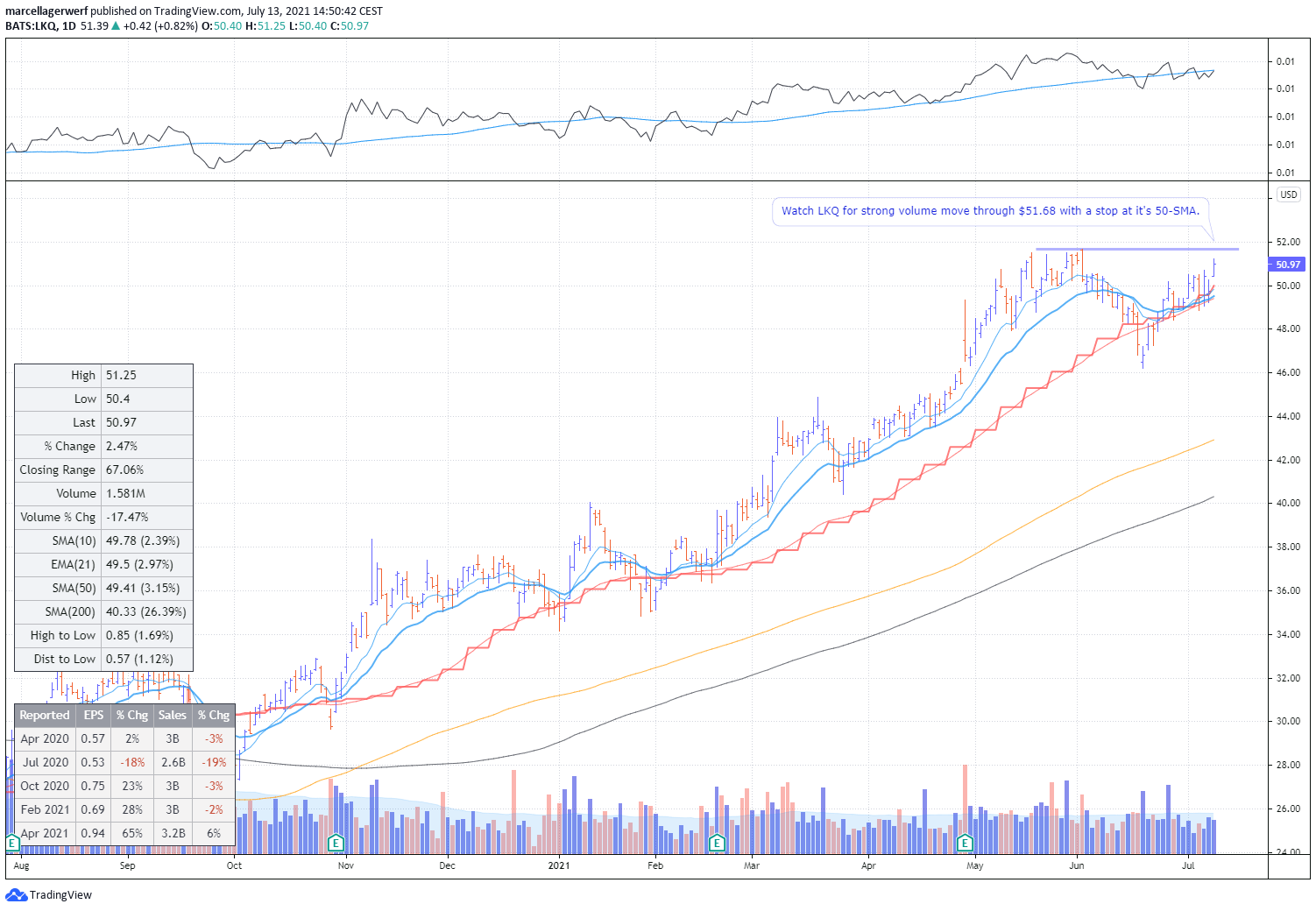The width and height of the screenshot is (1316, 911).
Task: Select the Apr 2021 earnings row
Action: (124, 833)
